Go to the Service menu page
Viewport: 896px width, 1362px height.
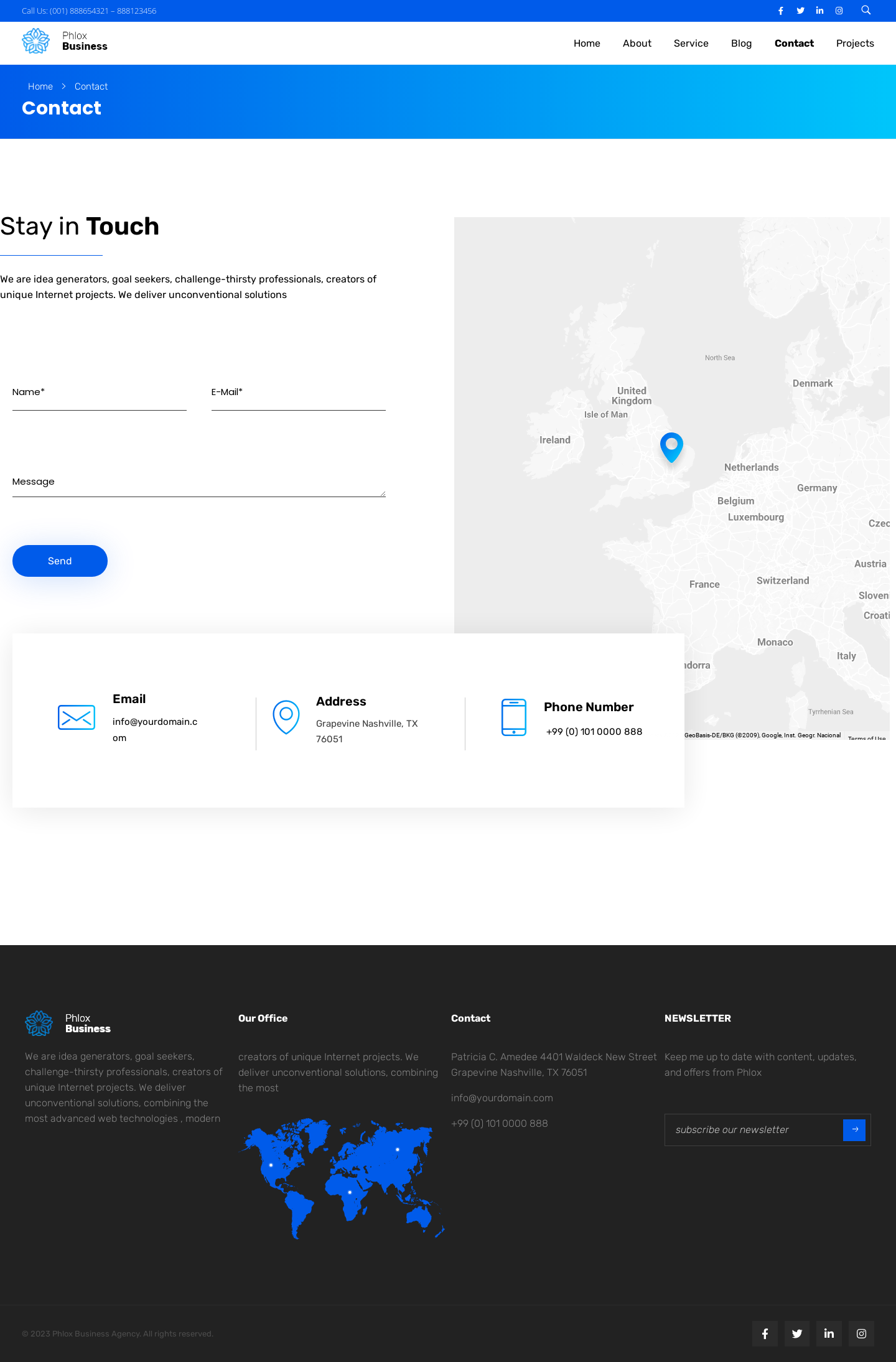click(x=691, y=43)
